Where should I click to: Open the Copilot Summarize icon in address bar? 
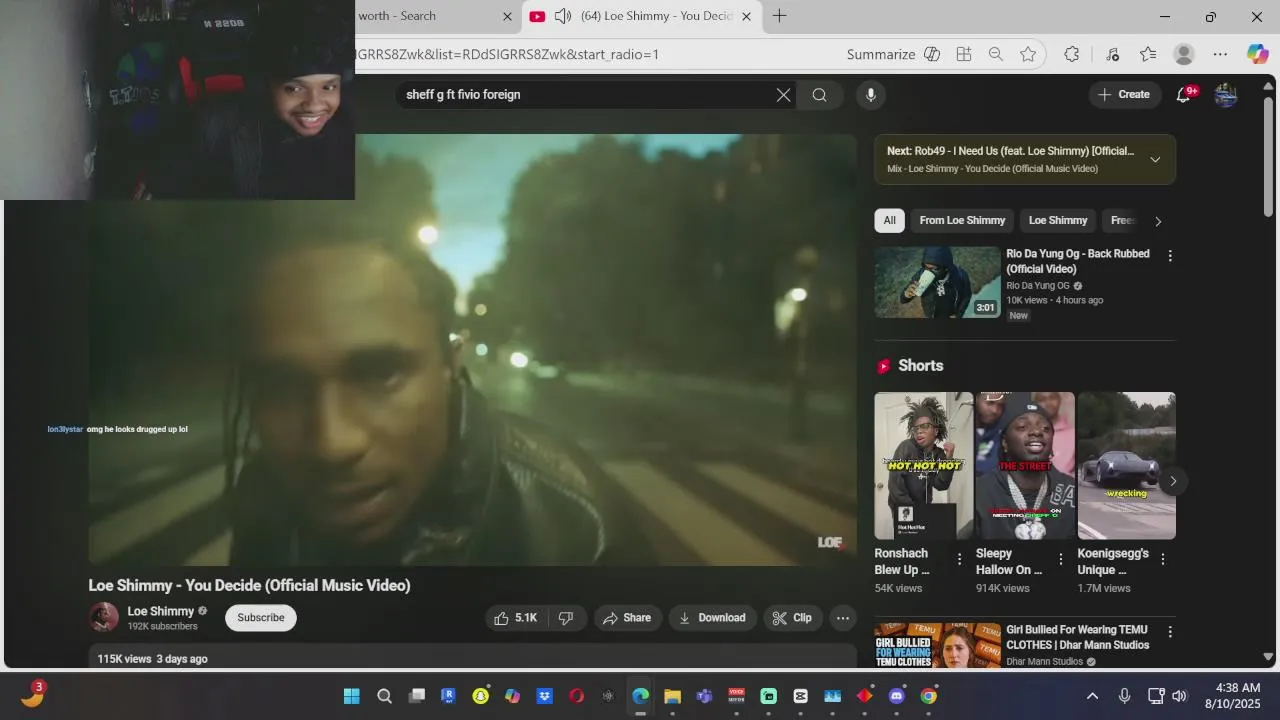tap(932, 54)
